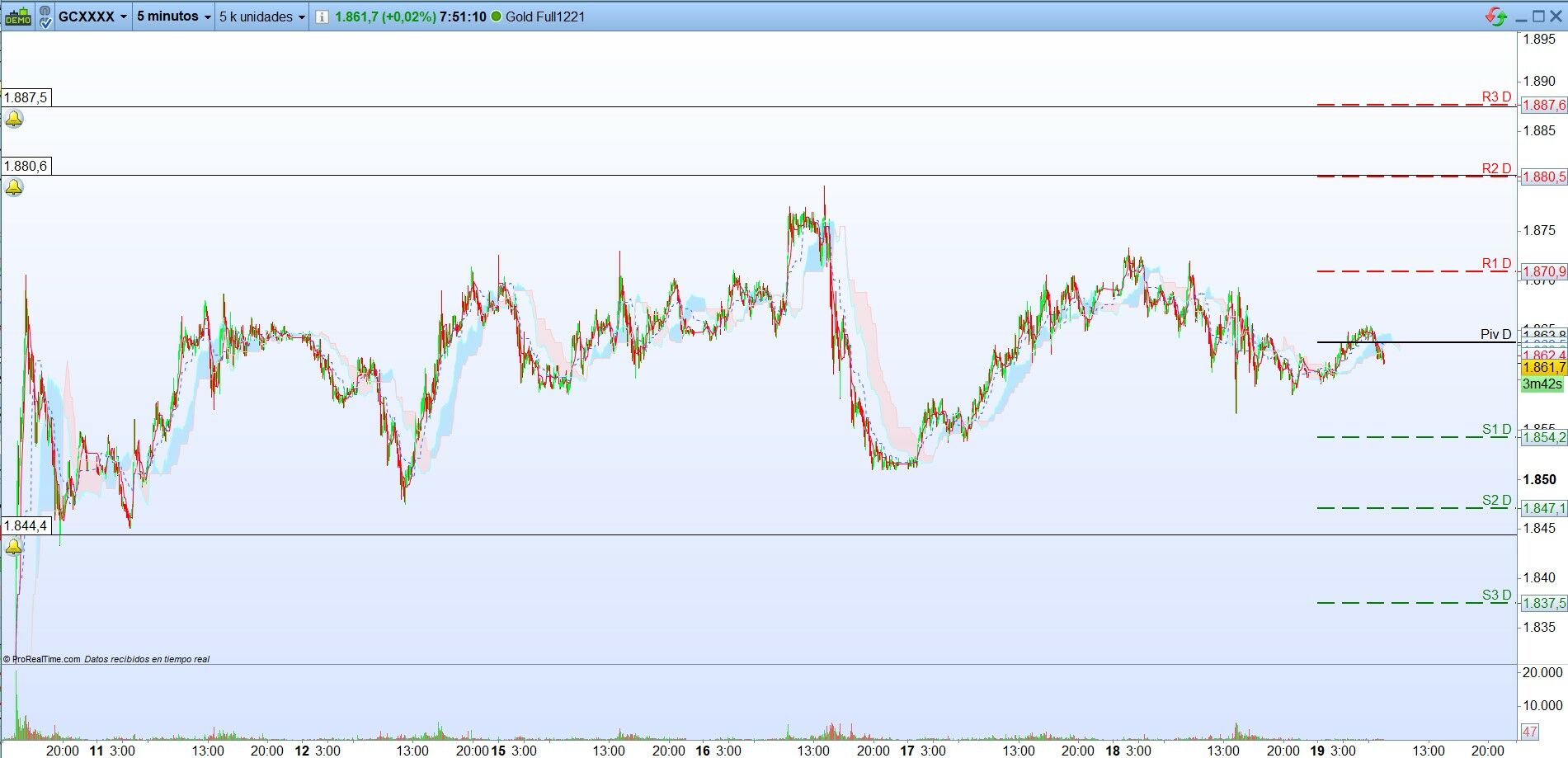Screen dimensions: 1568x758
Task: Click the DEMO trading mode icon
Action: pos(17,16)
